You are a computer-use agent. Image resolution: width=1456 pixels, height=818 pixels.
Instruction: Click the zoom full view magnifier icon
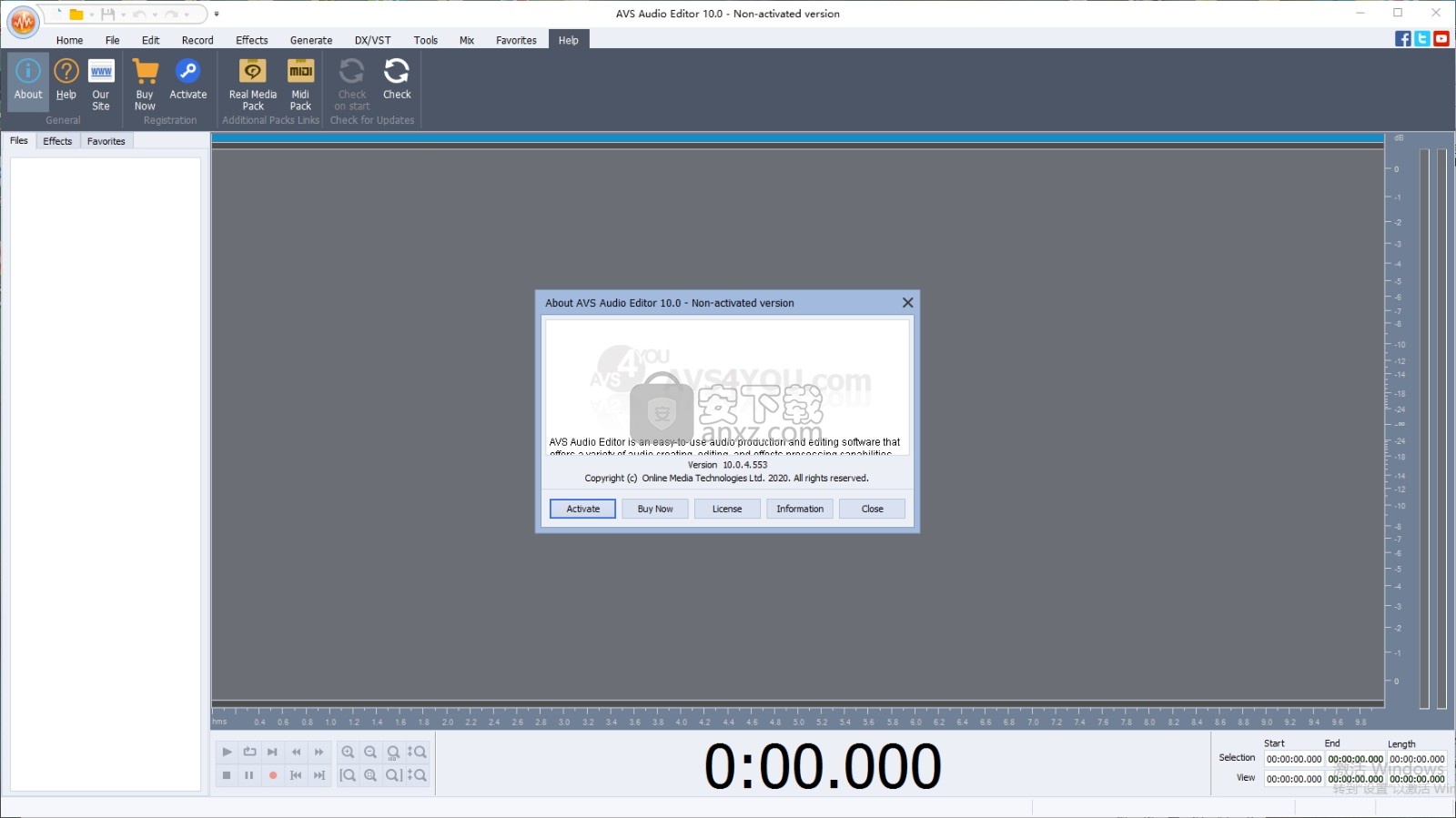point(393,752)
